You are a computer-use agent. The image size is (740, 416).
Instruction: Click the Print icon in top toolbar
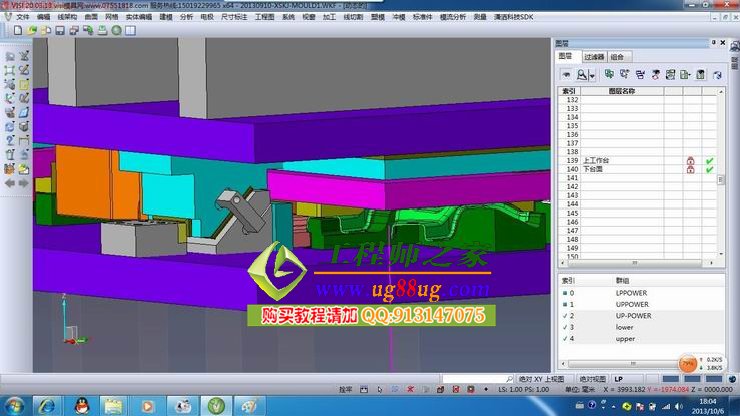[x=102, y=31]
